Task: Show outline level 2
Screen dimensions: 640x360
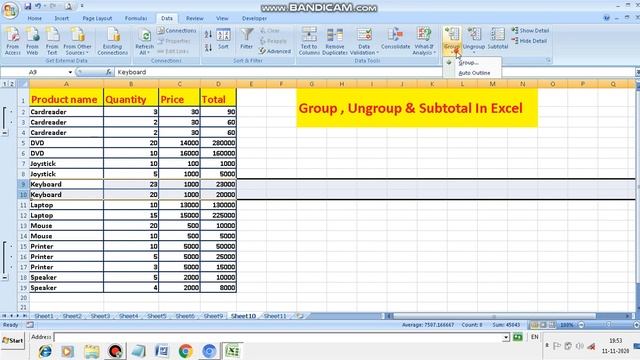Action: click(12, 84)
